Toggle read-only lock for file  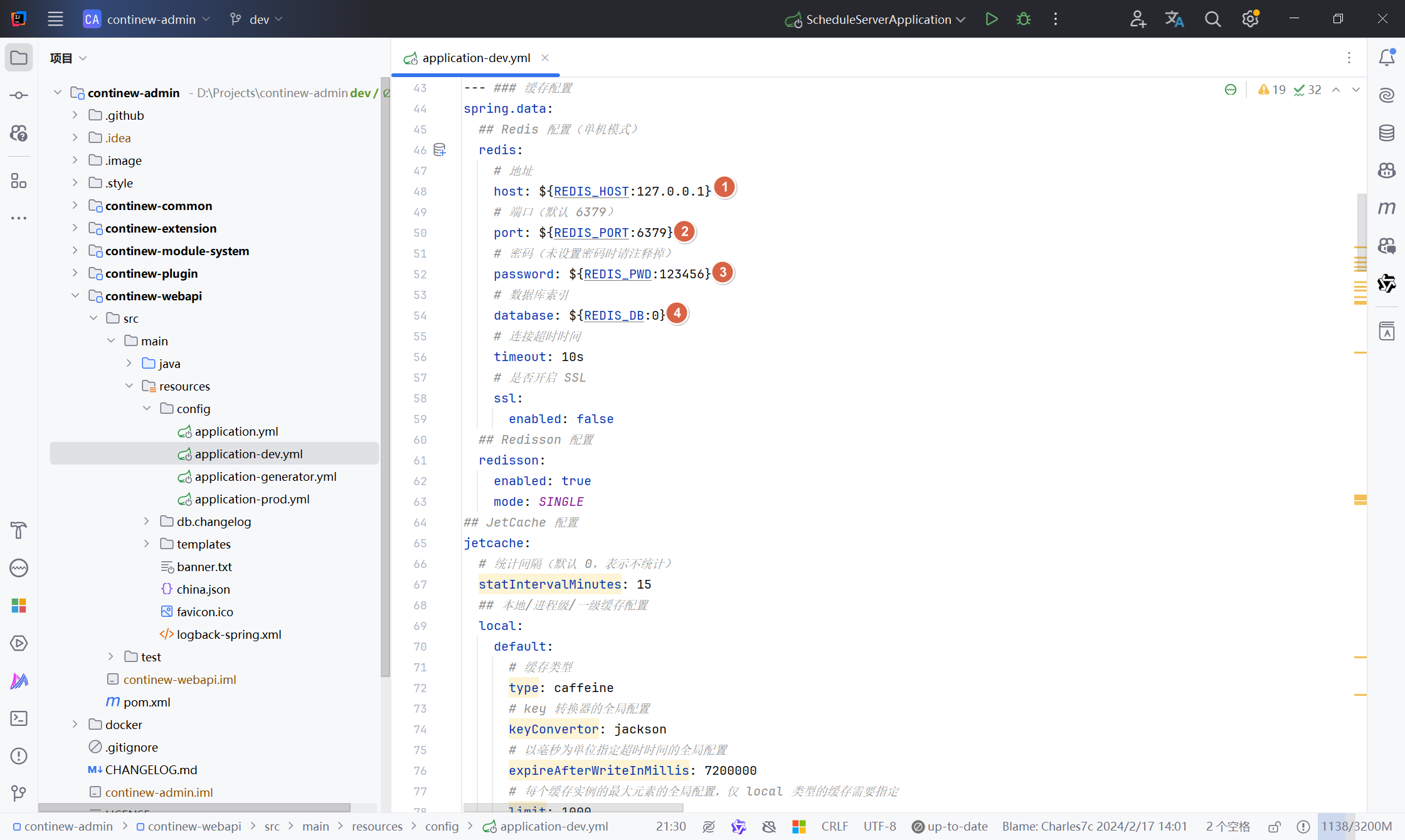(x=1274, y=827)
